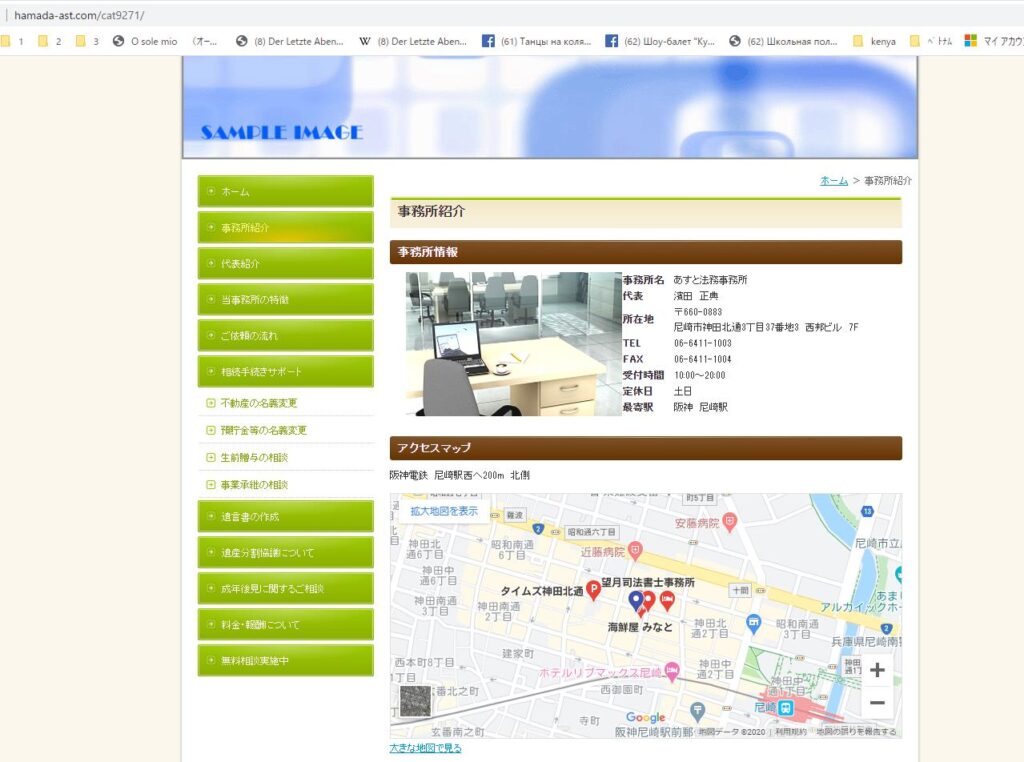Click the map zoom in plus button
The height and width of the screenshot is (762, 1024).
tap(877, 670)
